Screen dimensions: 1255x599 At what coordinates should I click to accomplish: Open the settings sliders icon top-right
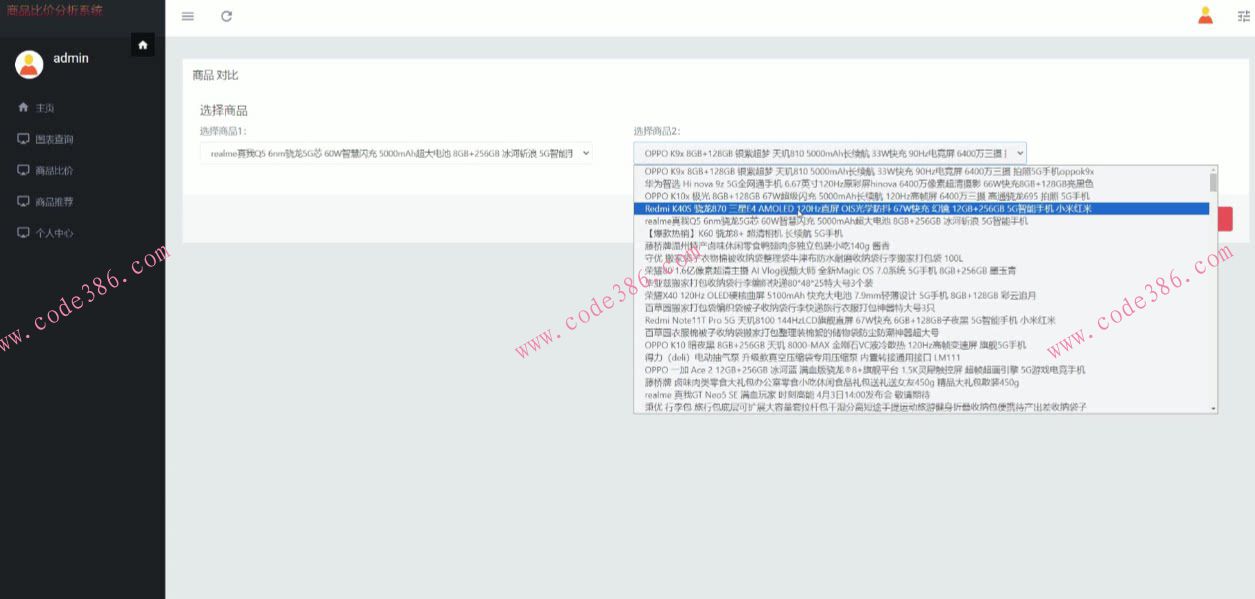click(x=1243, y=16)
